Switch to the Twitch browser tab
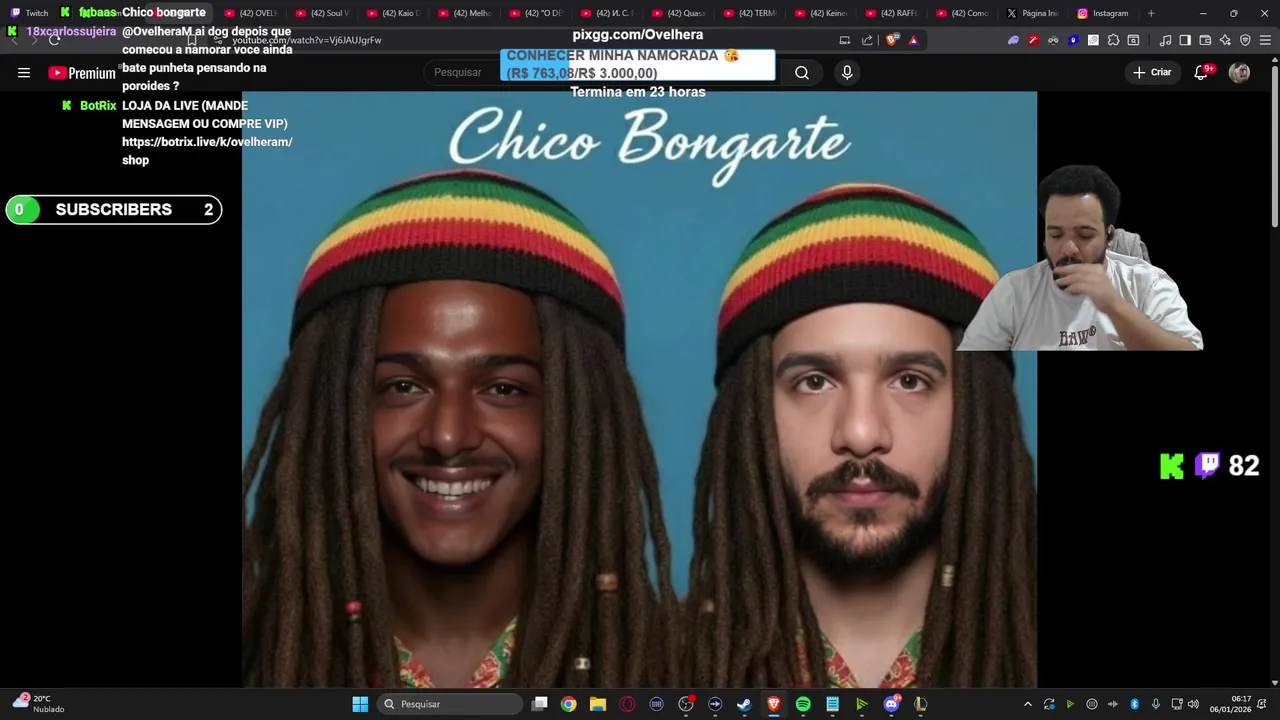Screen dimensions: 1280x720 (30, 13)
